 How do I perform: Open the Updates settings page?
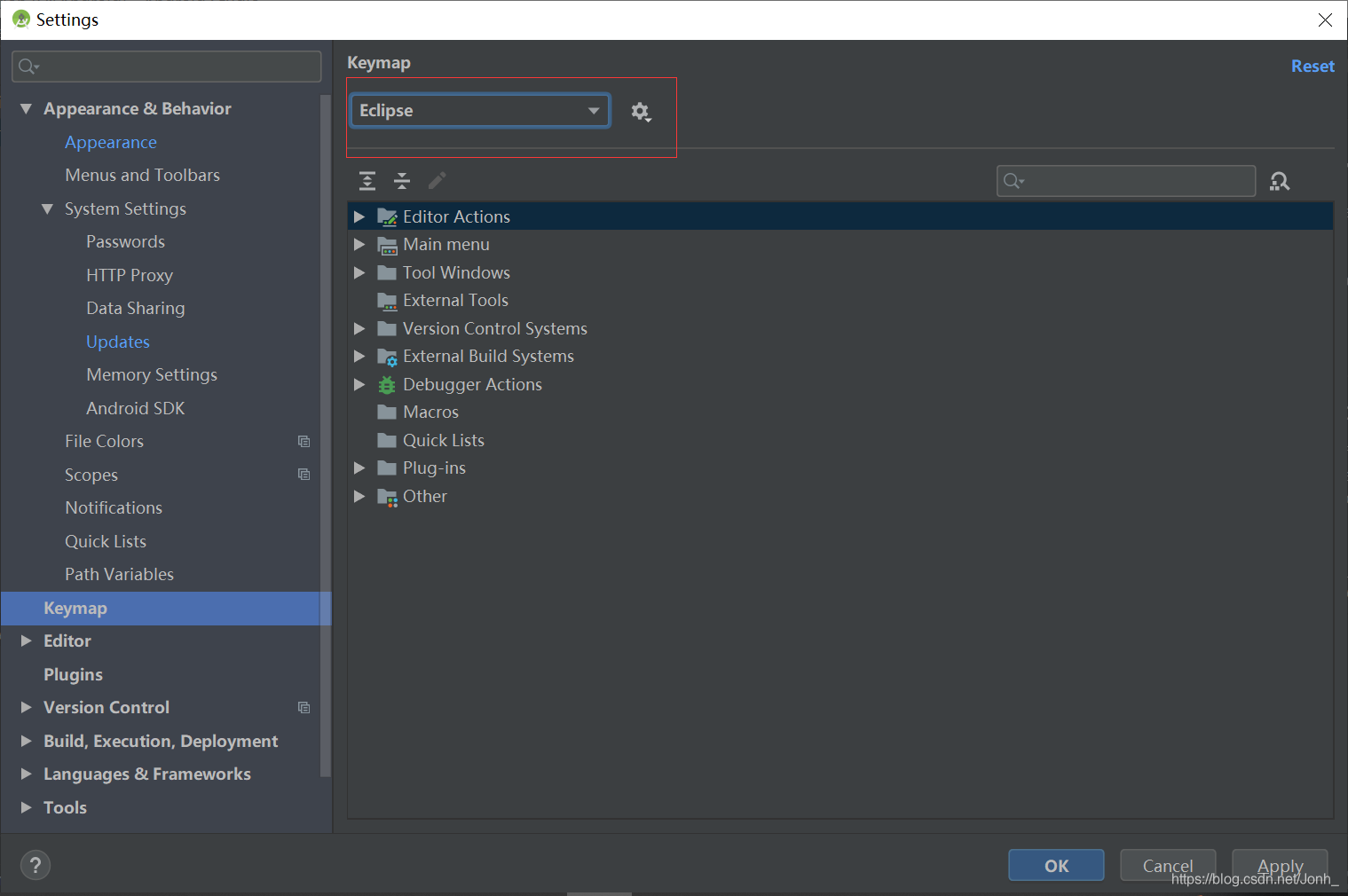[118, 342]
